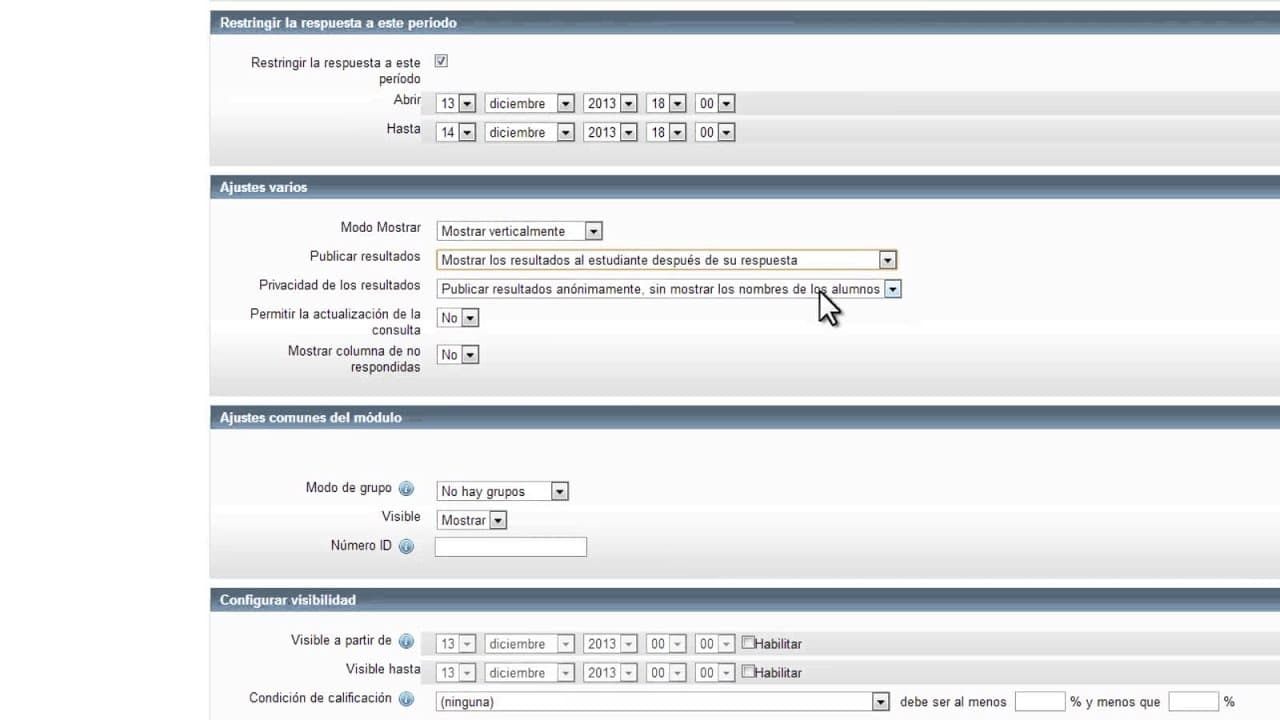
Task: Open the Hasta hour dropdown
Action: pos(666,132)
